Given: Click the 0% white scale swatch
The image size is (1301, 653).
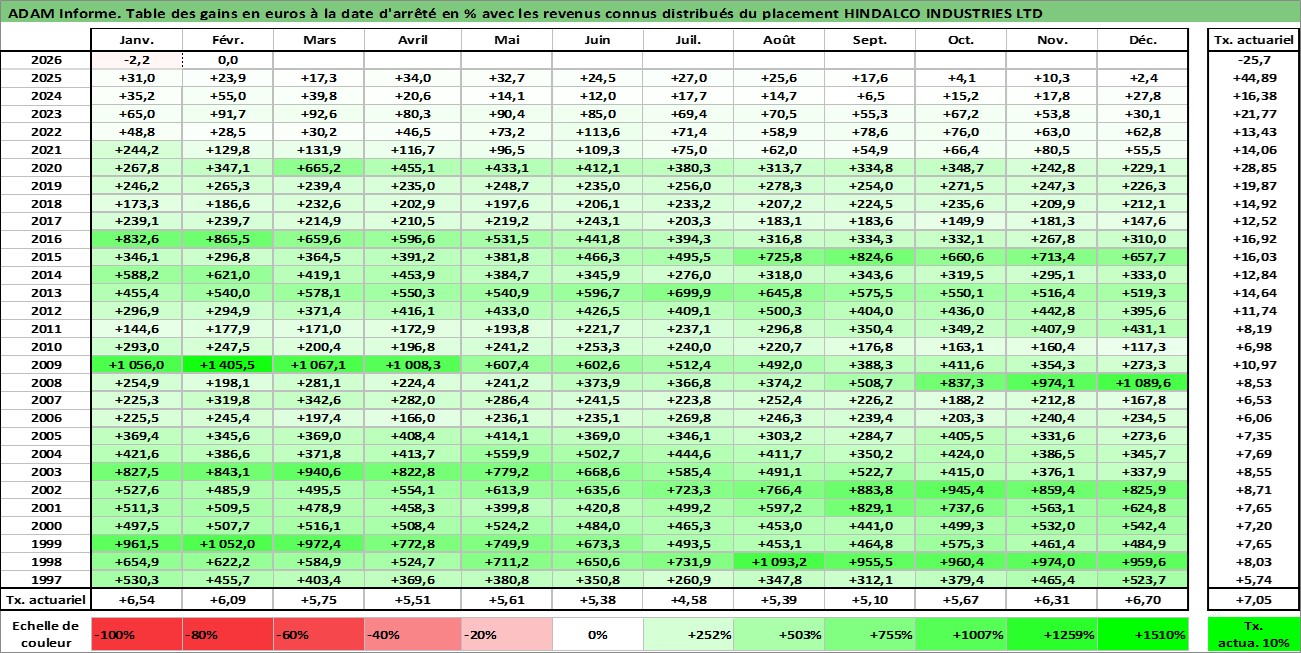Looking at the screenshot, I should 598,634.
